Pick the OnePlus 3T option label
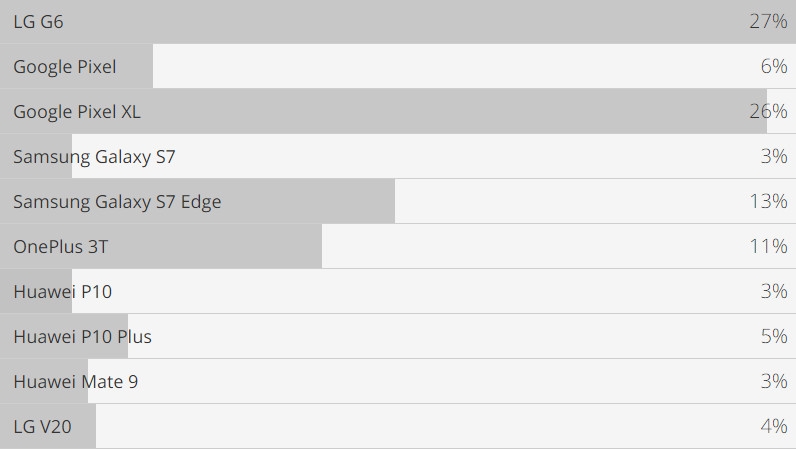 point(61,247)
